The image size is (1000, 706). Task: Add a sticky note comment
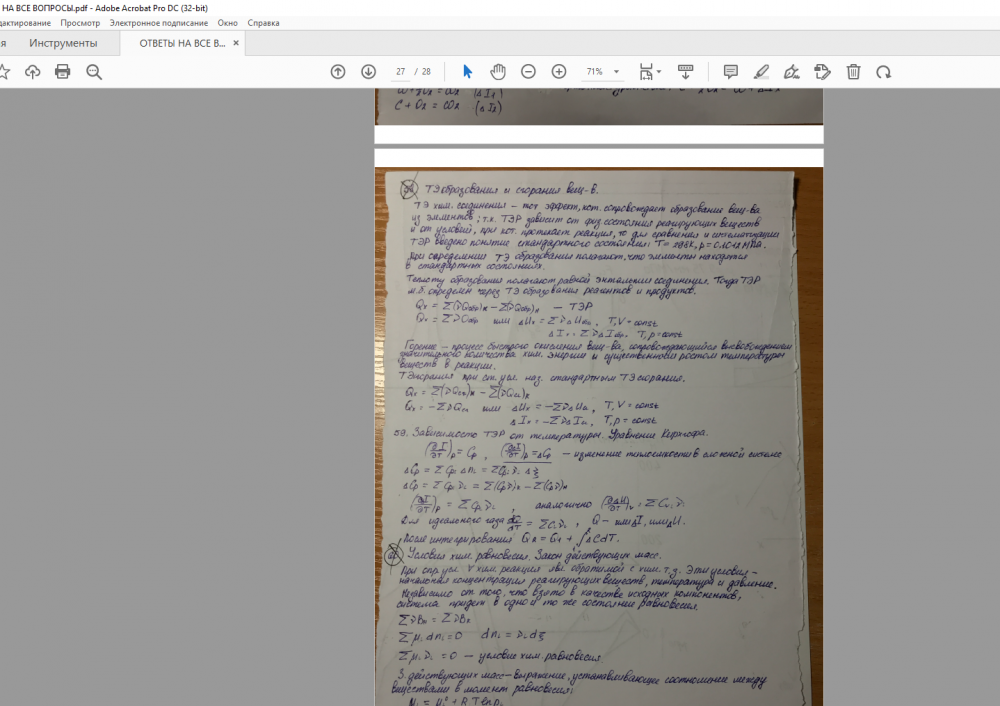pyautogui.click(x=731, y=71)
